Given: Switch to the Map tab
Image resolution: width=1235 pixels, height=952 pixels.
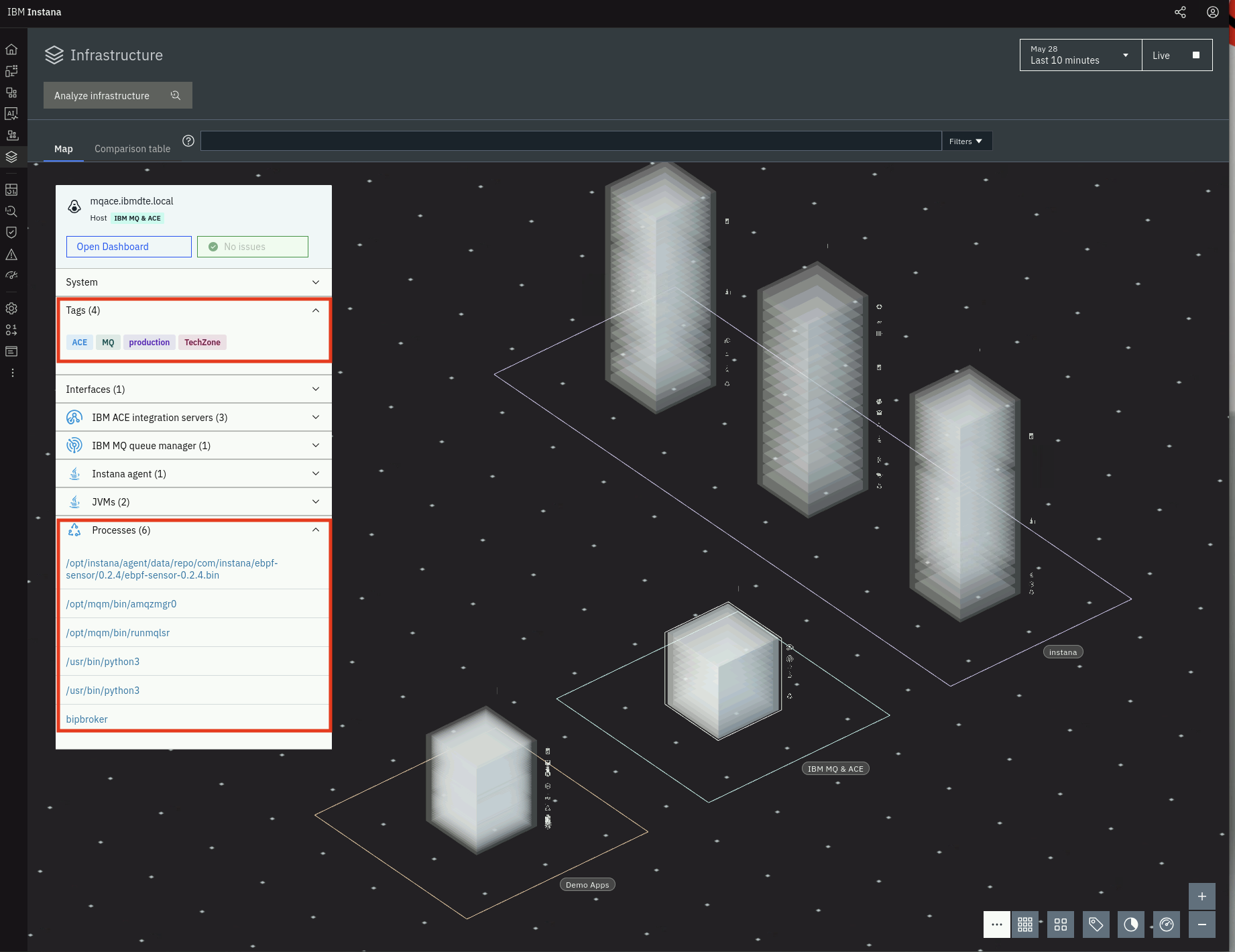Looking at the screenshot, I should coord(64,149).
